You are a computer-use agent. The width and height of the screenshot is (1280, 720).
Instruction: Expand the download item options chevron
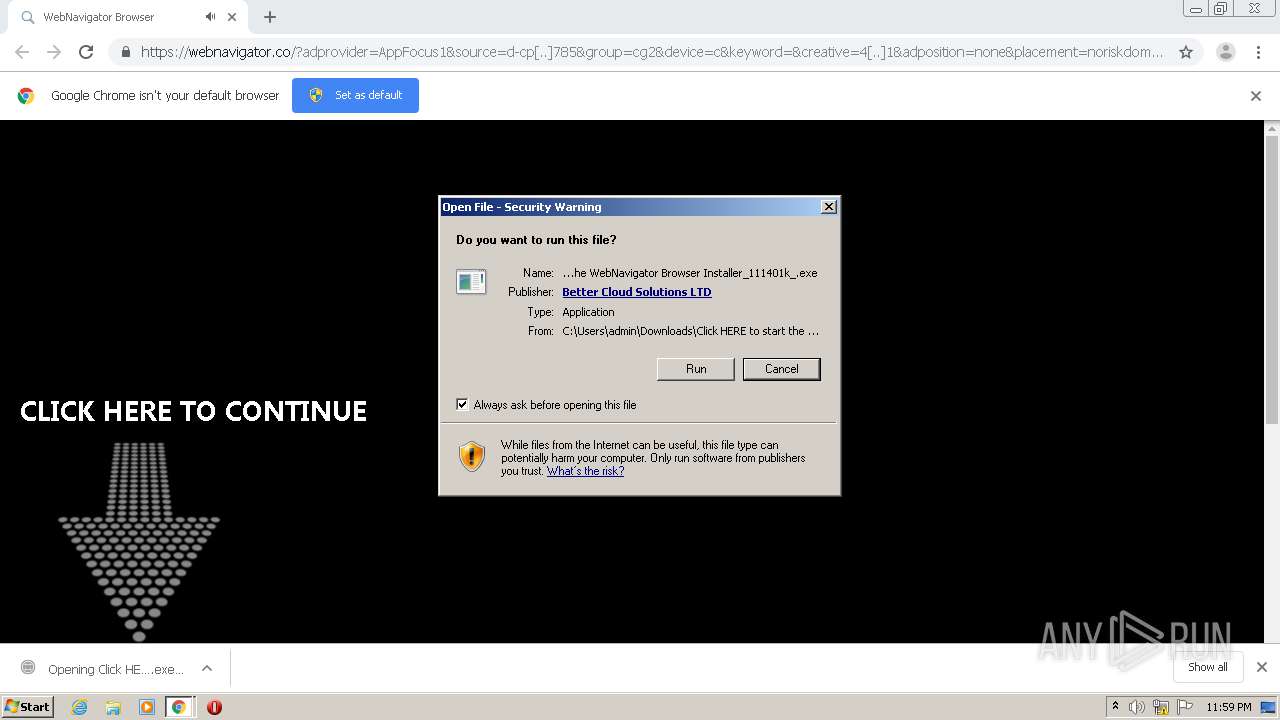[x=207, y=668]
